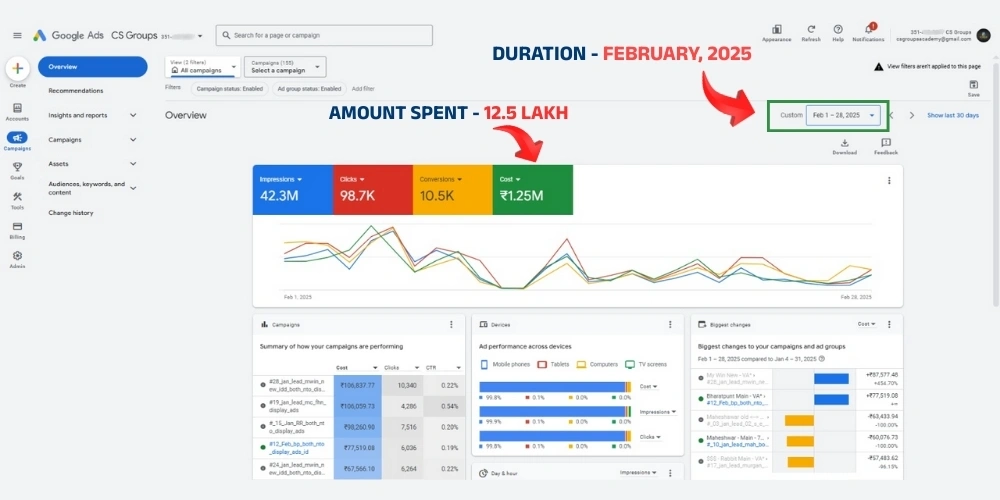
Task: Open the Select a campaign dropdown
Action: point(284,67)
